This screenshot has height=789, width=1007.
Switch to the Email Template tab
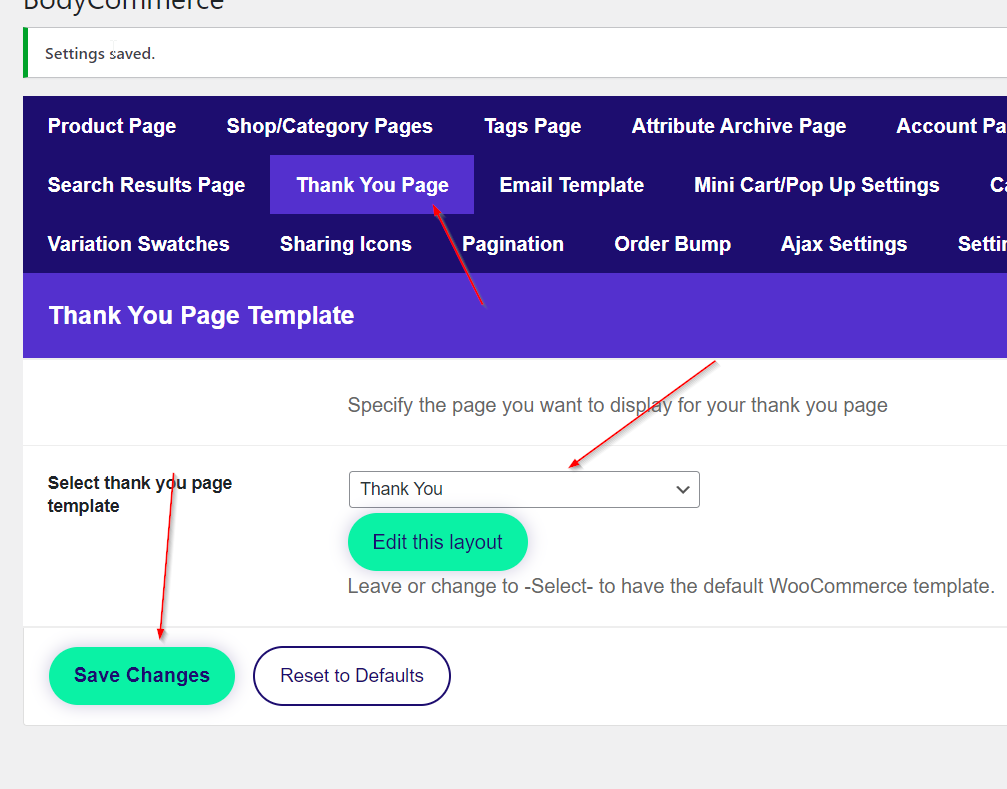click(x=571, y=185)
